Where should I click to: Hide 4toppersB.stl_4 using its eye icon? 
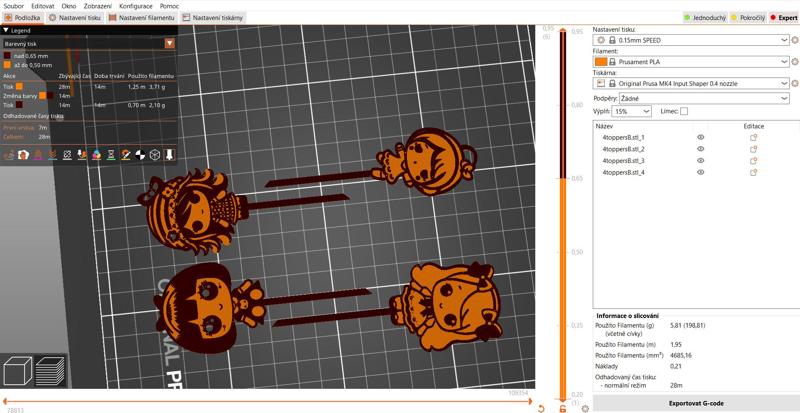click(701, 173)
